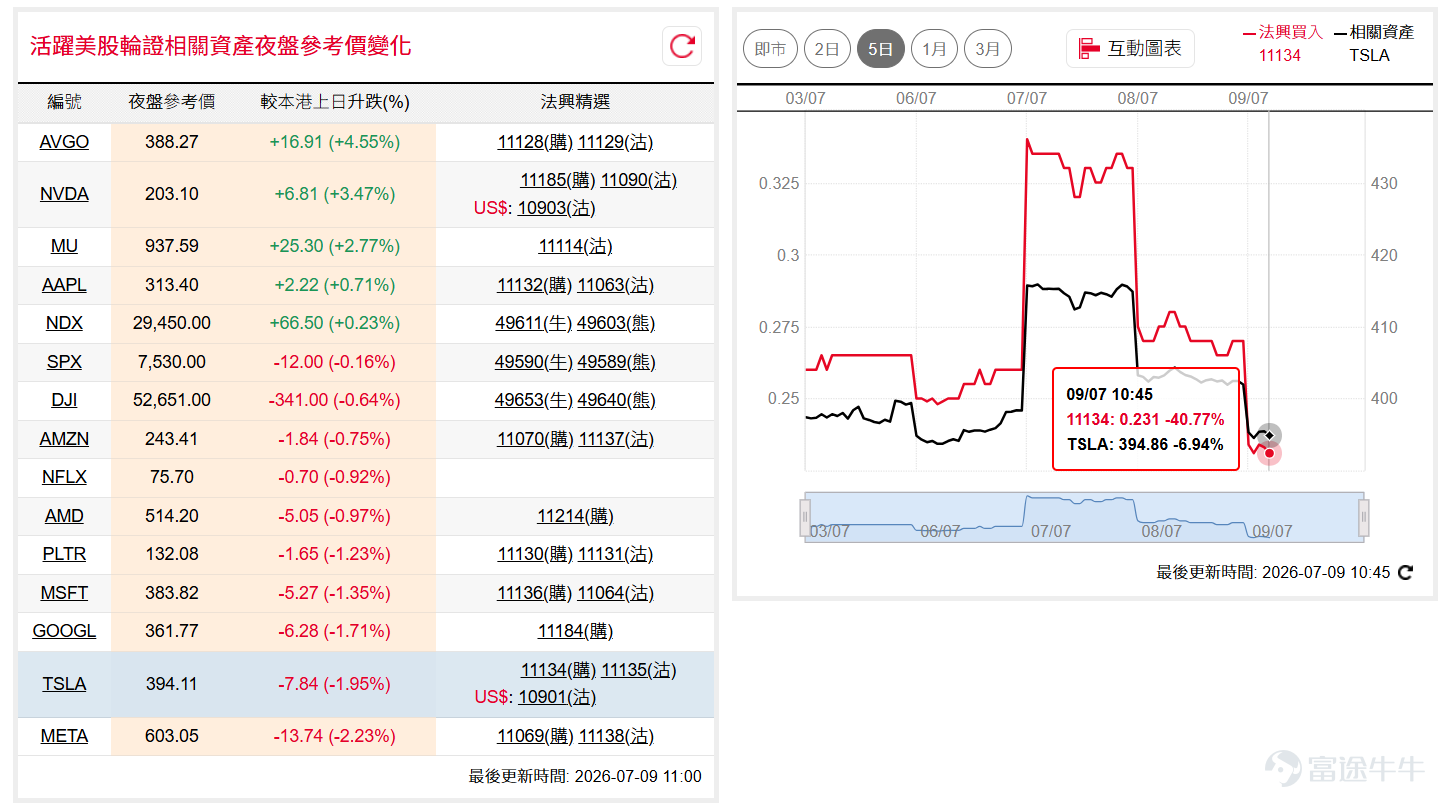Open warrant 11132 call for AAPL
Viewport: 1445px width, 805px height.
535,285
